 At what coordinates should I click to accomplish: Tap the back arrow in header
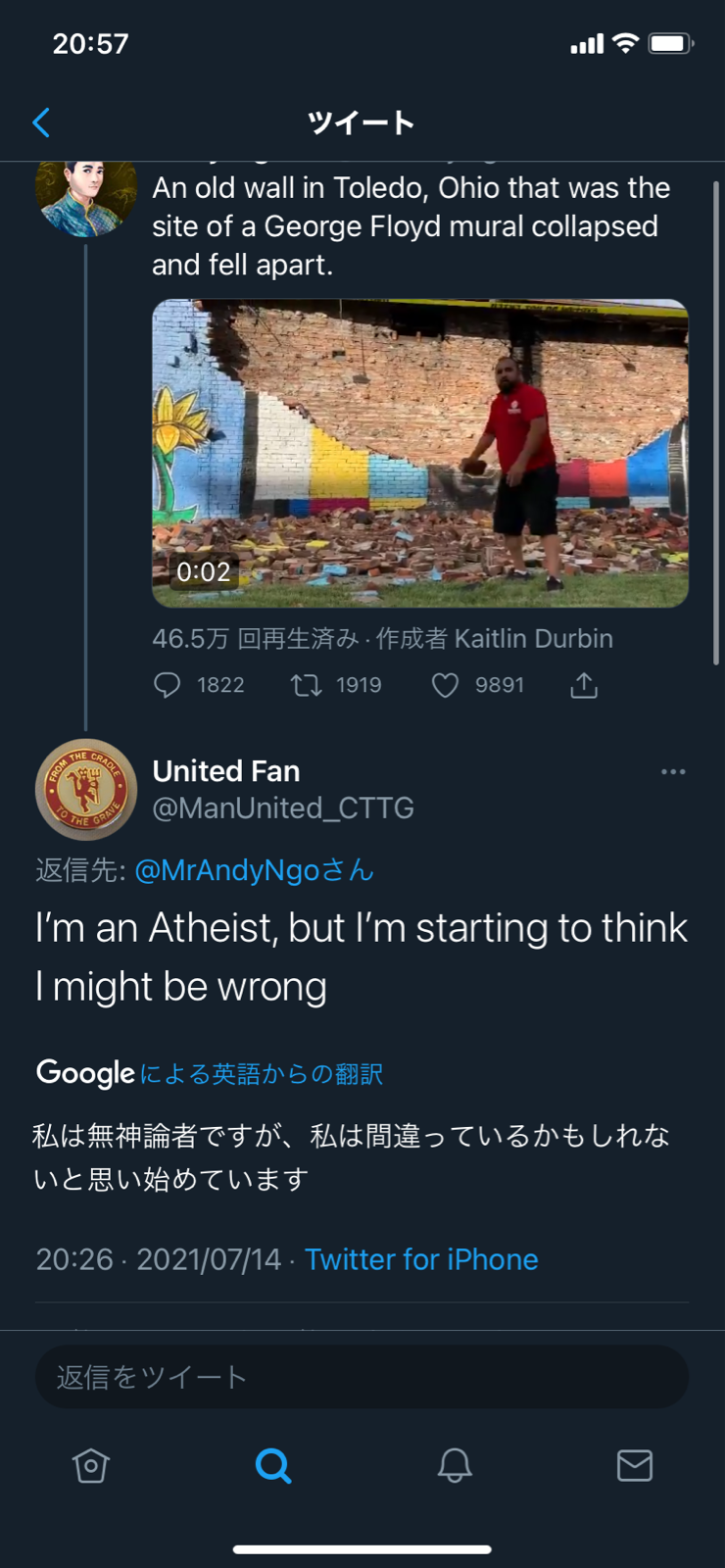pyautogui.click(x=41, y=122)
